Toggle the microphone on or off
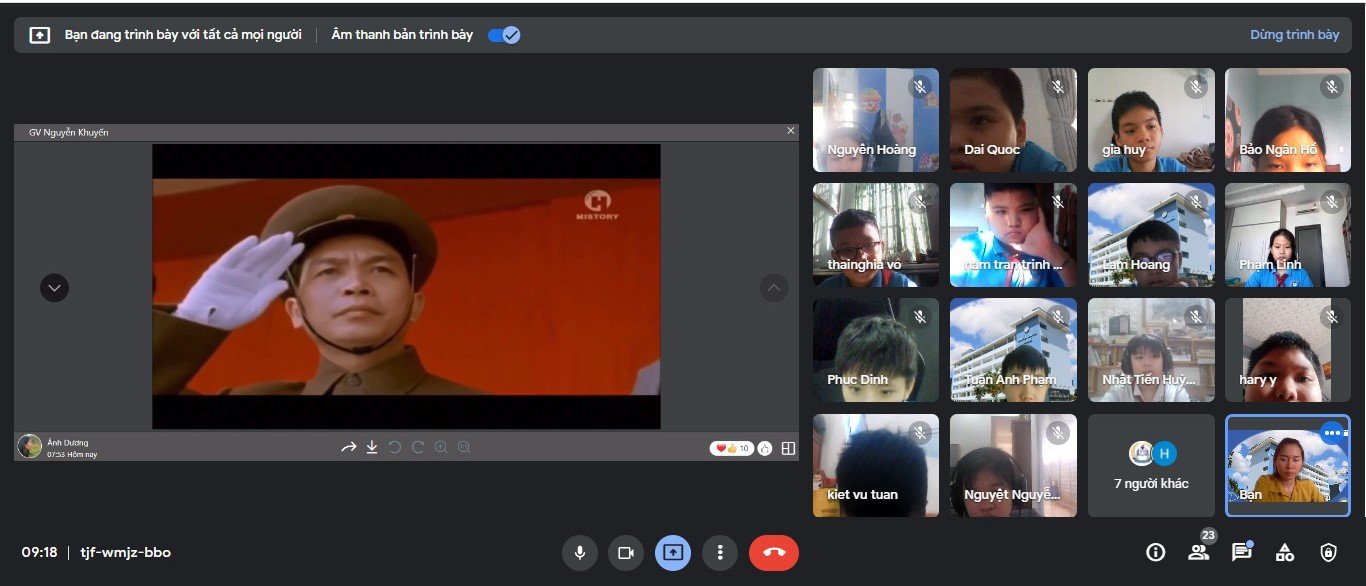 [x=578, y=552]
